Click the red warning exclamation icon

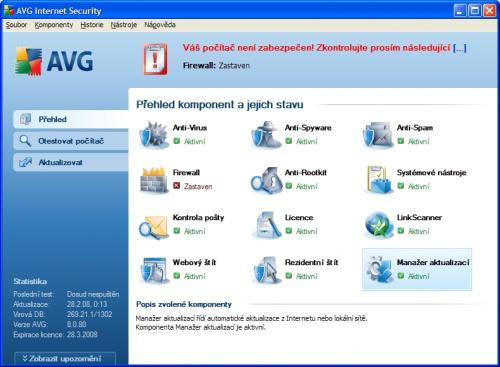155,59
